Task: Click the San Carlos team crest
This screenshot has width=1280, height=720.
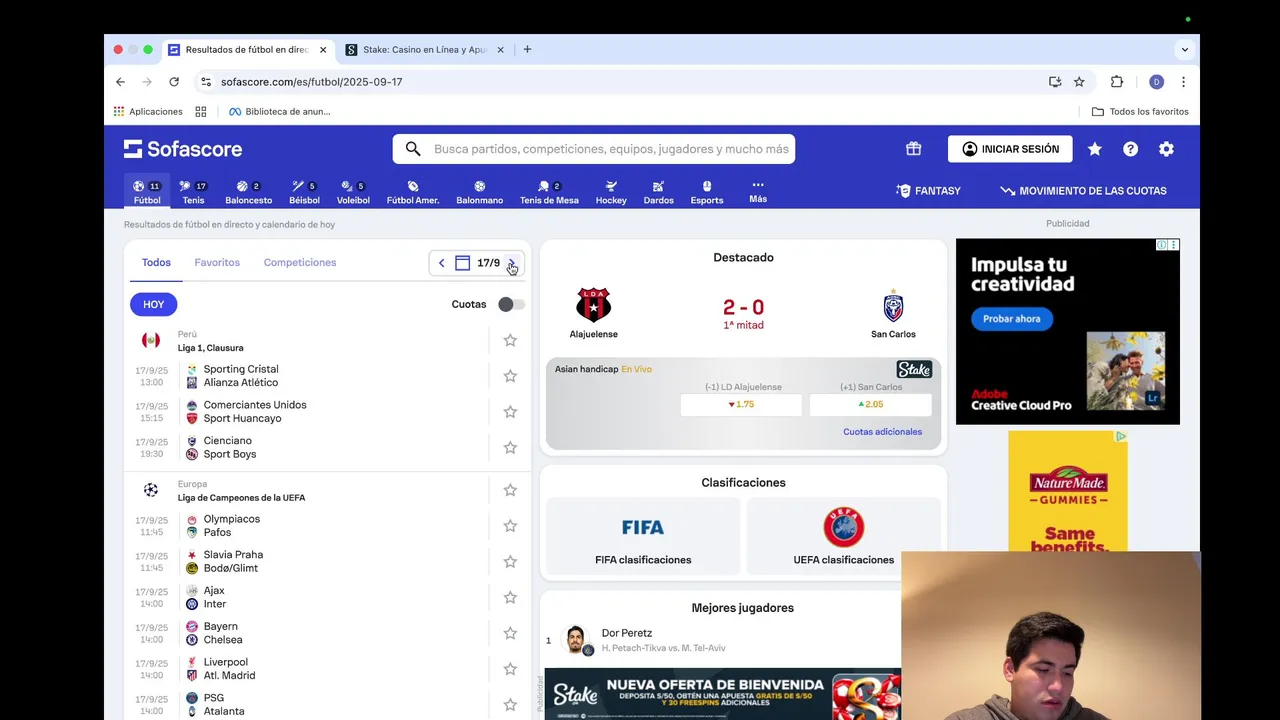Action: pyautogui.click(x=893, y=305)
